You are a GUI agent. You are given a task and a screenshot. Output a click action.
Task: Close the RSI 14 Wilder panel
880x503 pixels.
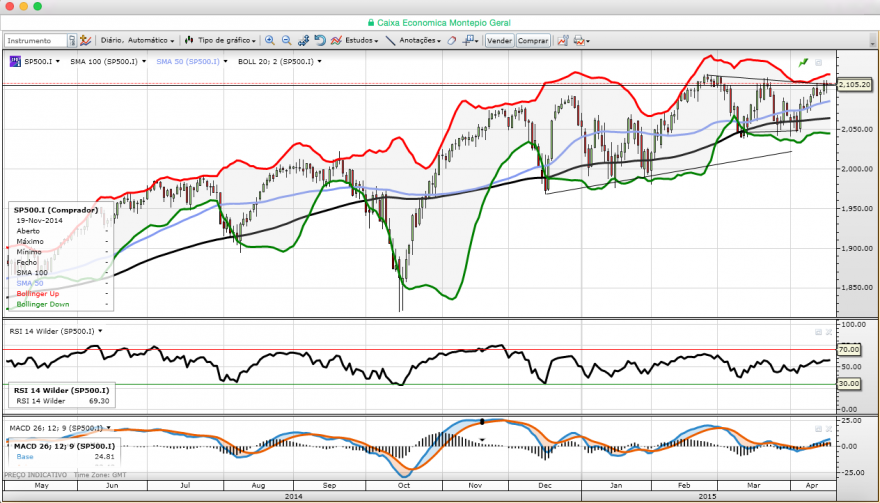coord(829,332)
